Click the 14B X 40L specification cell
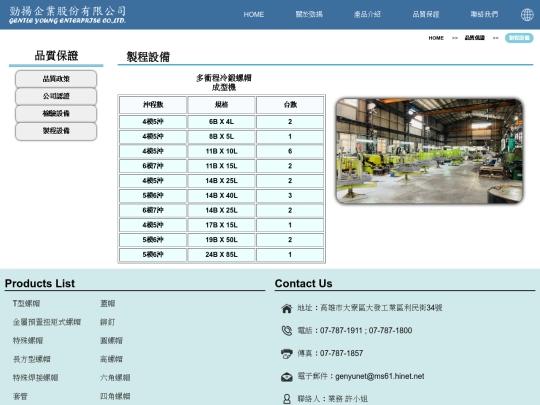Image resolution: width=540 pixels, height=405 pixels. pos(221,196)
